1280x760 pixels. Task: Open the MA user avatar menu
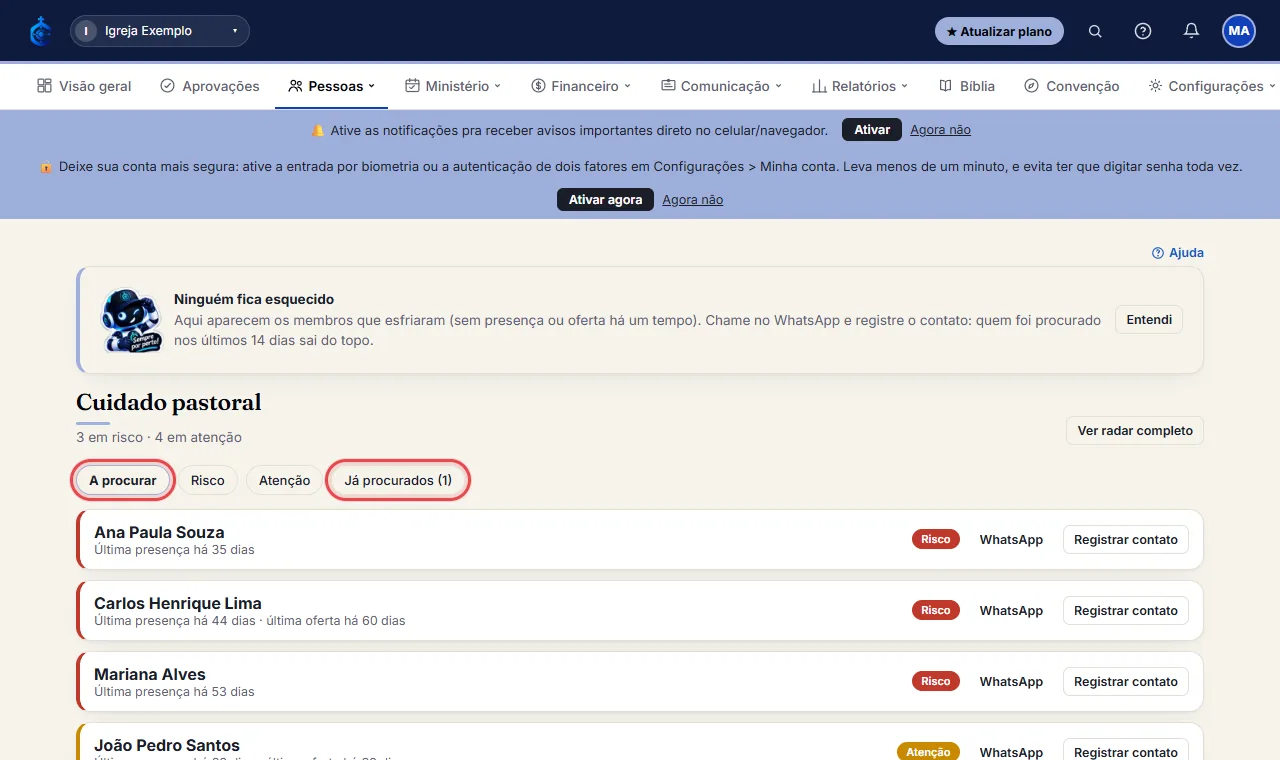pyautogui.click(x=1239, y=31)
